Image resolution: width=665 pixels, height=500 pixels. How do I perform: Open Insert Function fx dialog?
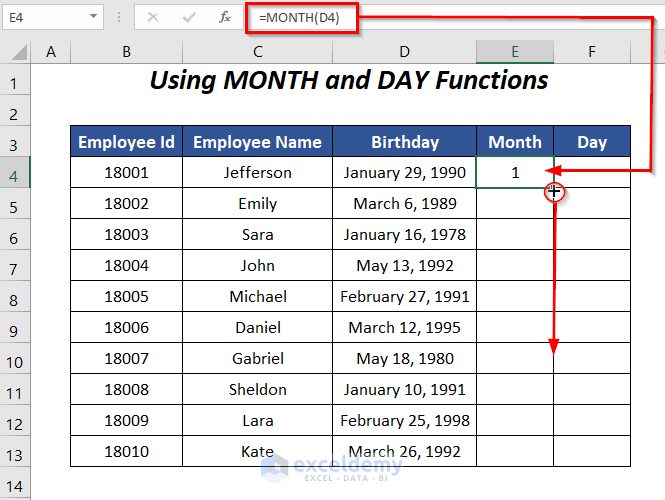(x=225, y=17)
